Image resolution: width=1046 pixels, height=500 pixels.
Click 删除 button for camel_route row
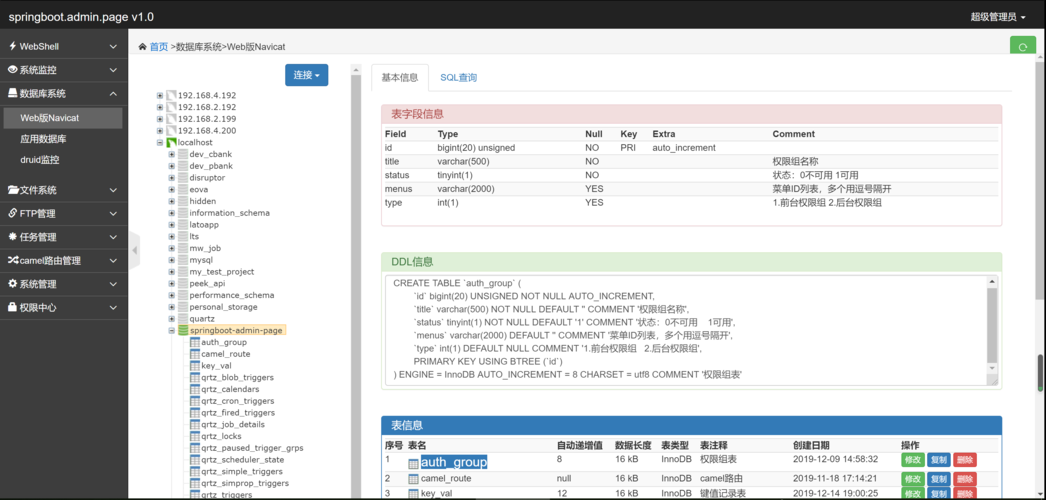coord(965,479)
